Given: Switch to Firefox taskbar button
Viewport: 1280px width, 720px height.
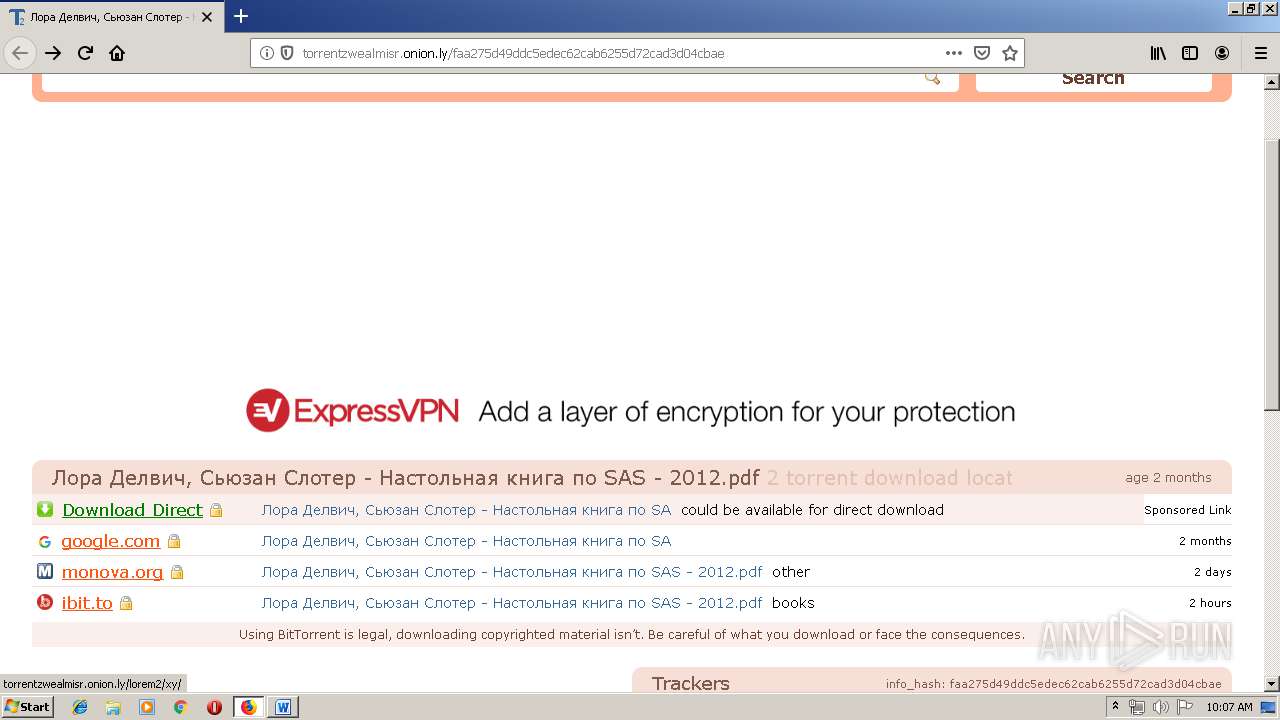Looking at the screenshot, I should [248, 707].
